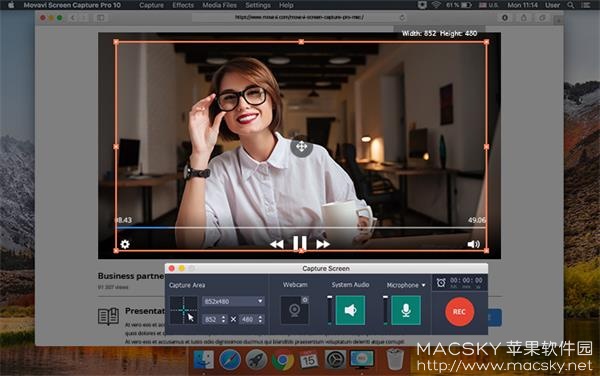Open the webcam settings gear icon
This screenshot has height=376, width=600.
305,300
